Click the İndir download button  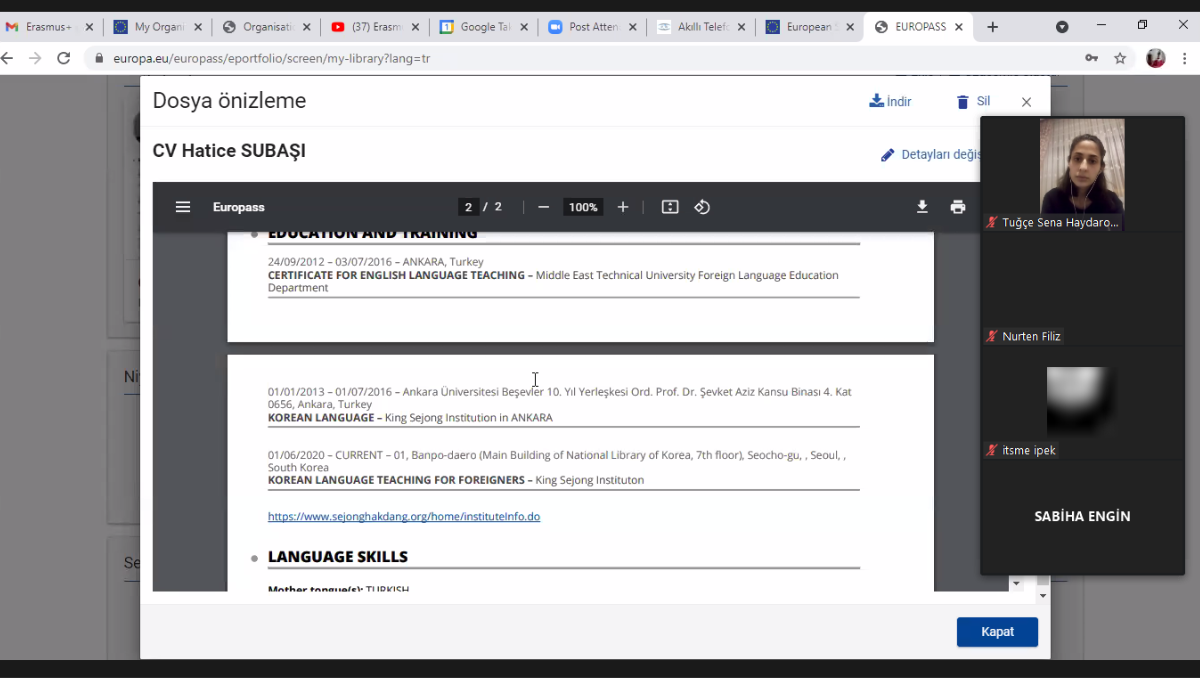pos(890,101)
